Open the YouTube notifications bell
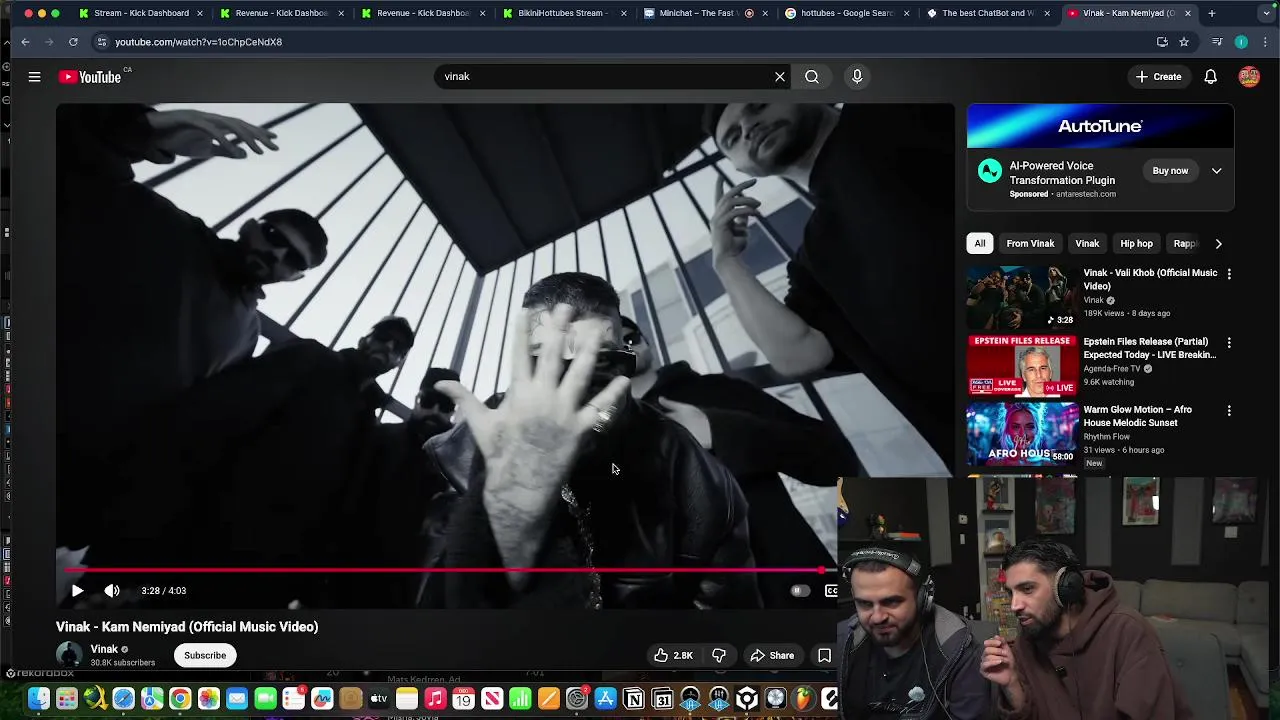 coord(1210,77)
